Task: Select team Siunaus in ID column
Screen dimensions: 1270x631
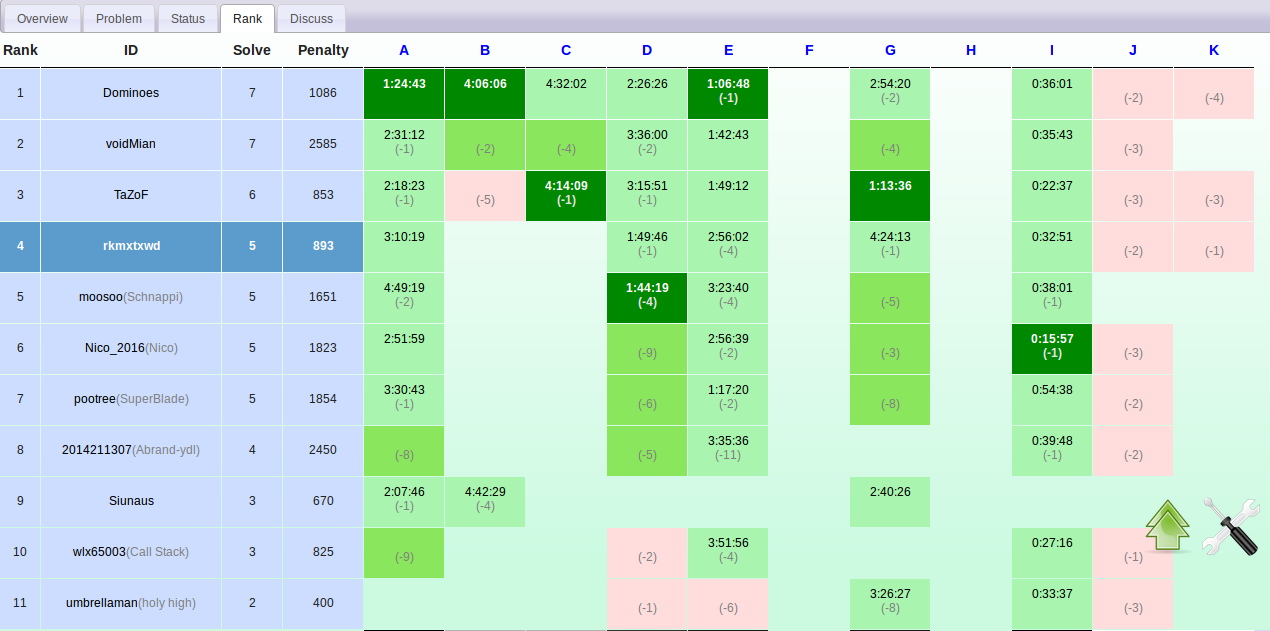Action: [x=131, y=501]
